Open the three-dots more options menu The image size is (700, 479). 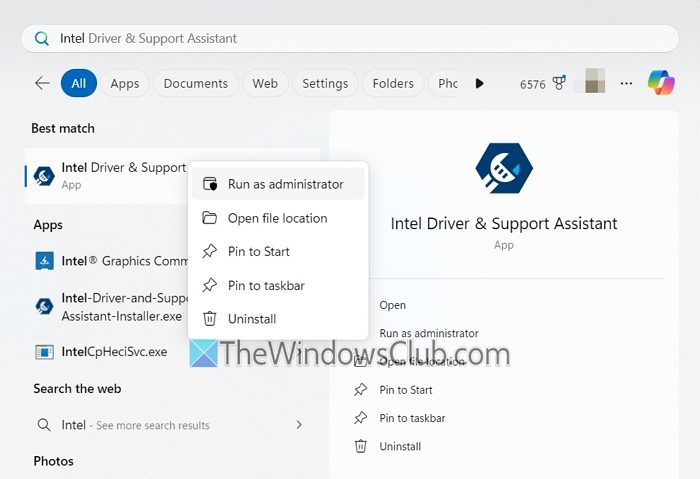tap(626, 83)
